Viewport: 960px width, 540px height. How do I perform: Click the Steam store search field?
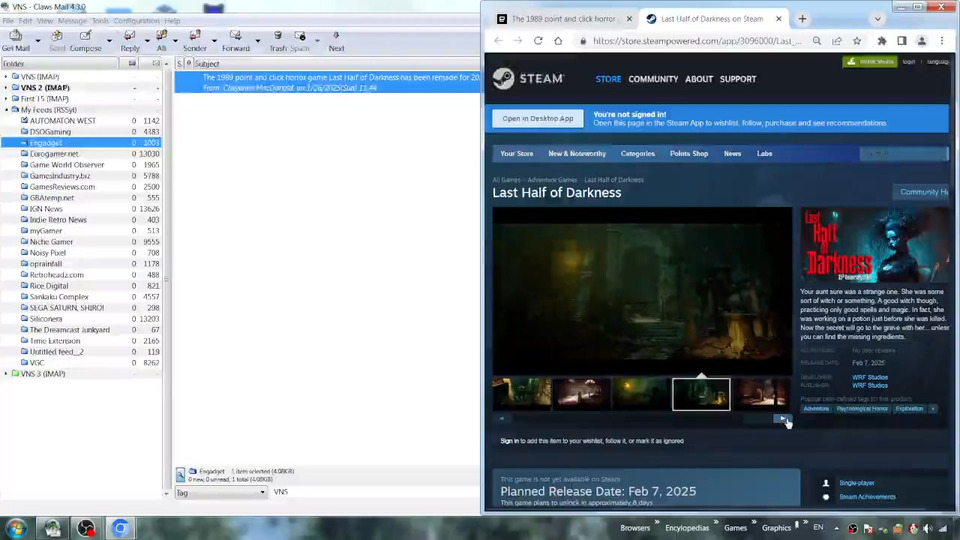coord(903,154)
